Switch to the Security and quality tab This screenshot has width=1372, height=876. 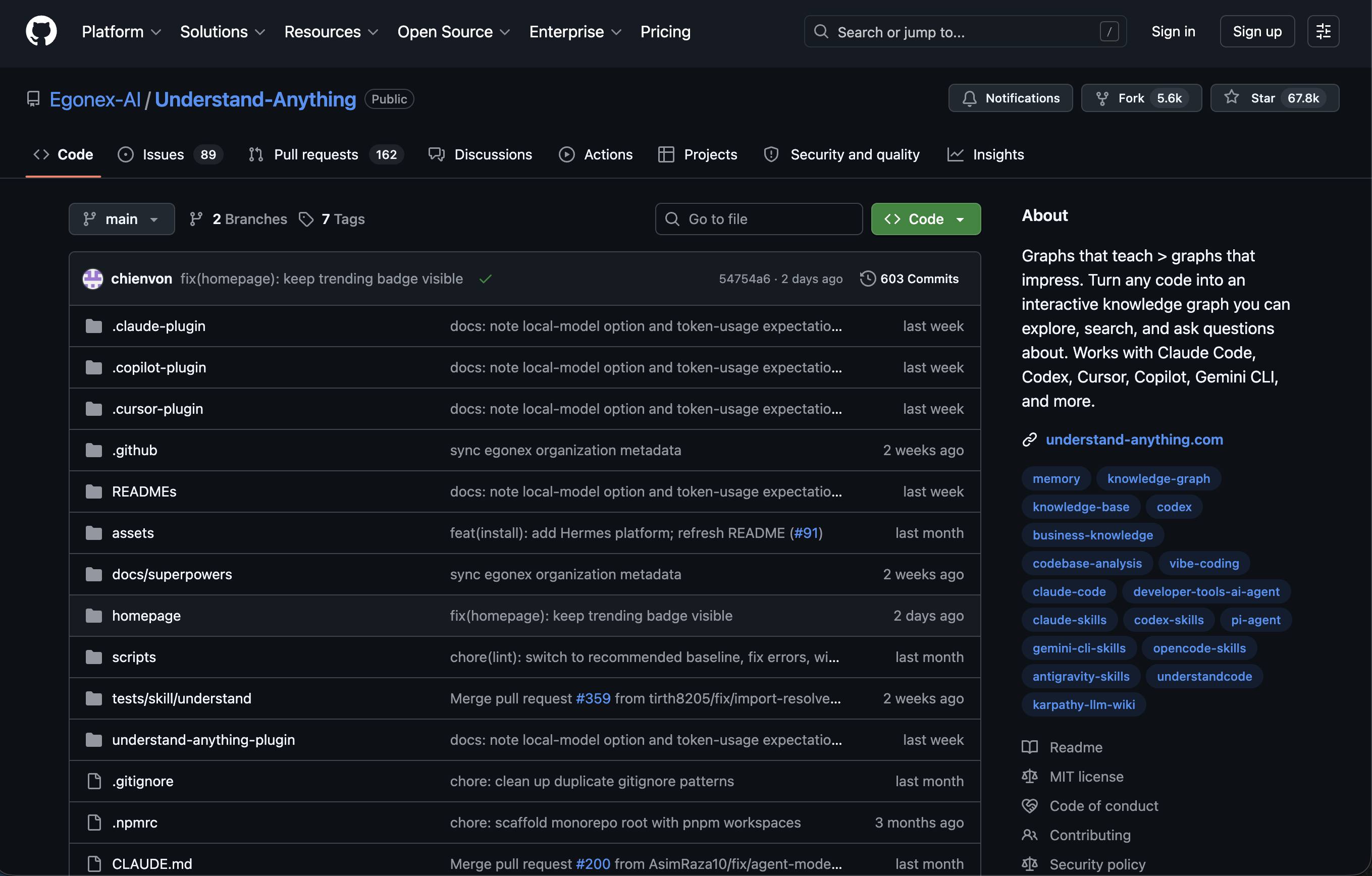point(841,155)
